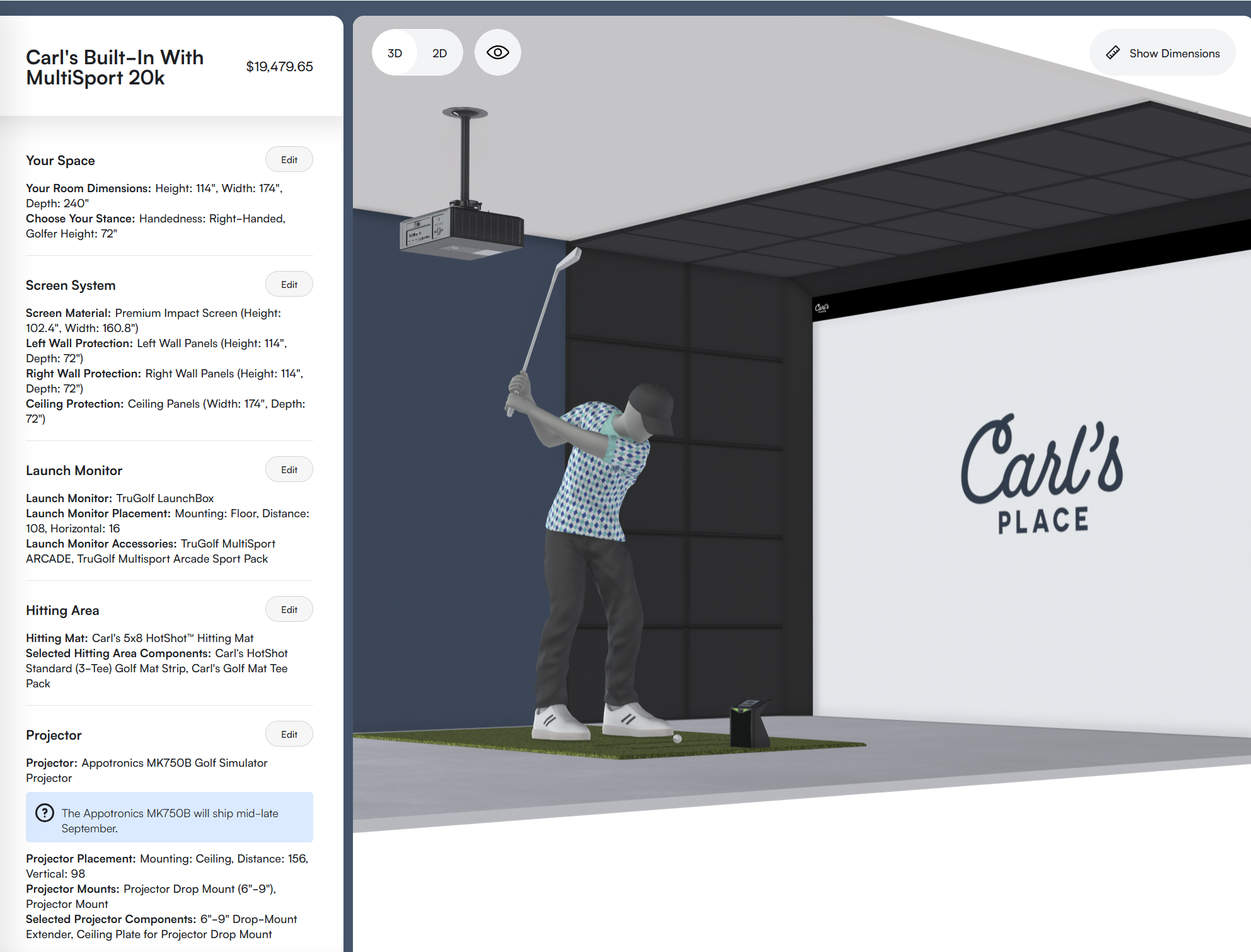Click the Hitting Area heading
1251x952 pixels.
[x=62, y=611]
